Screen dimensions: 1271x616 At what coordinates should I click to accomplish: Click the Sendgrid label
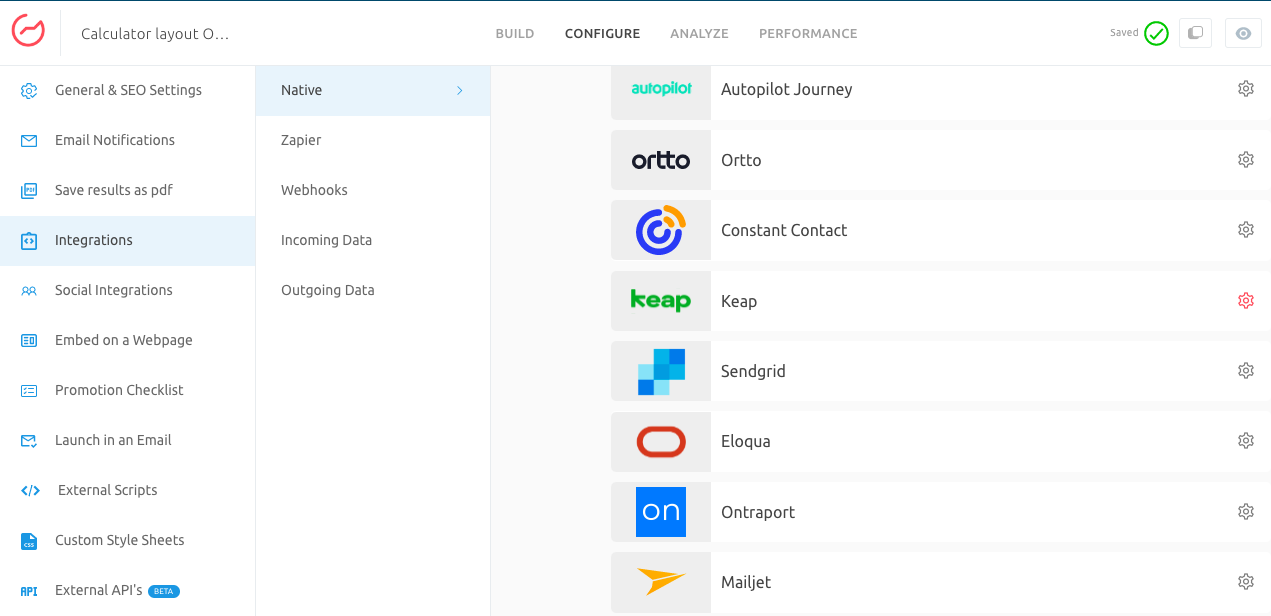pyautogui.click(x=753, y=371)
